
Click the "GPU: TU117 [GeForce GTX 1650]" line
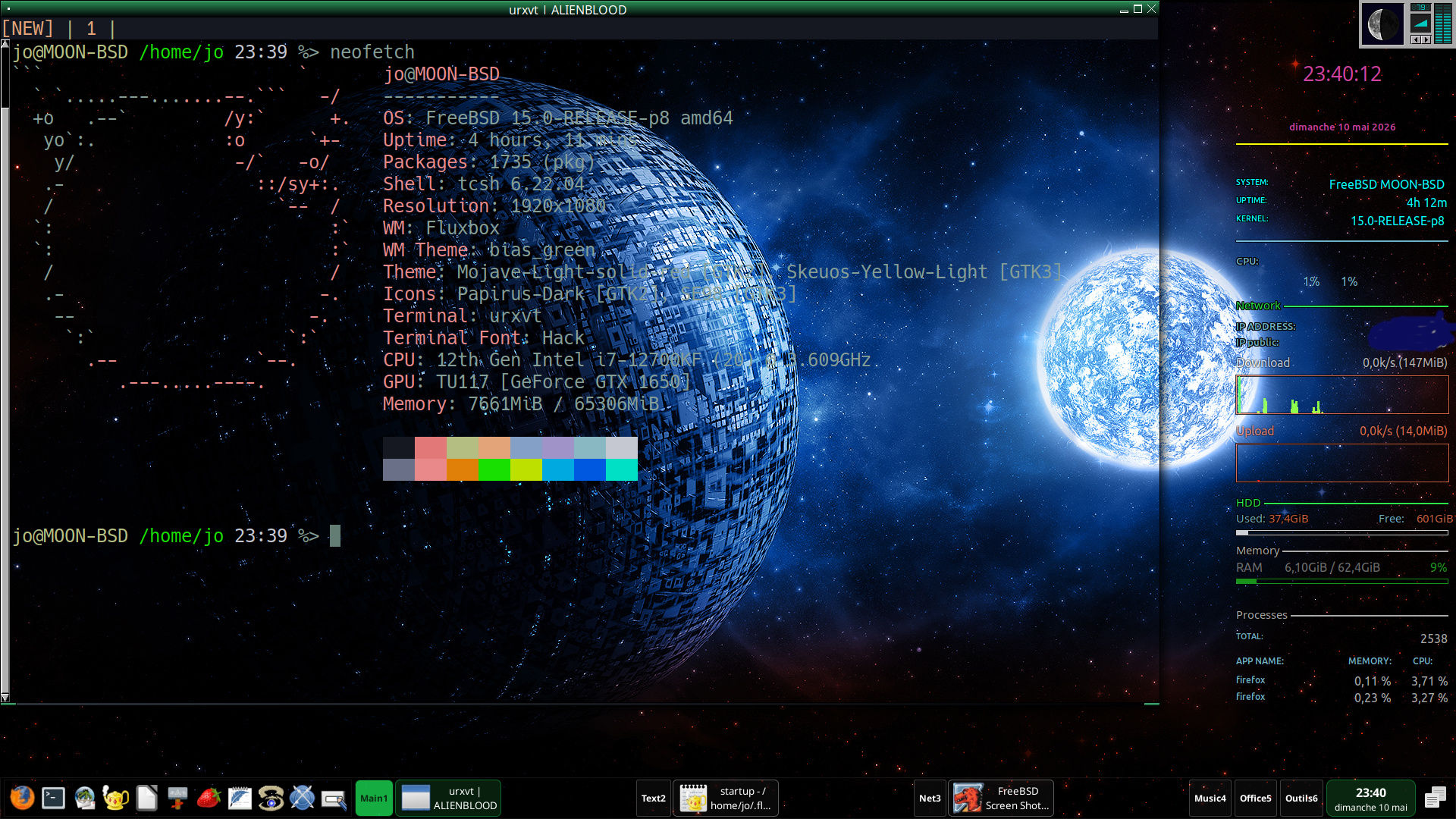pos(537,382)
